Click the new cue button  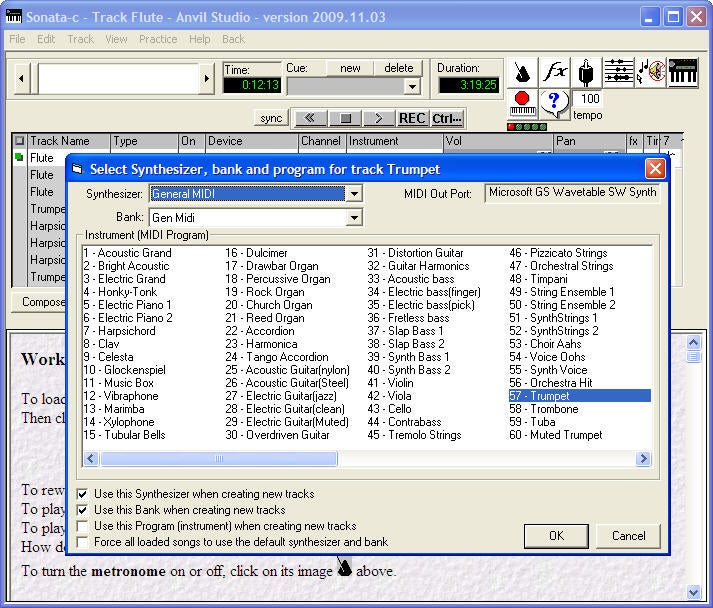click(350, 68)
